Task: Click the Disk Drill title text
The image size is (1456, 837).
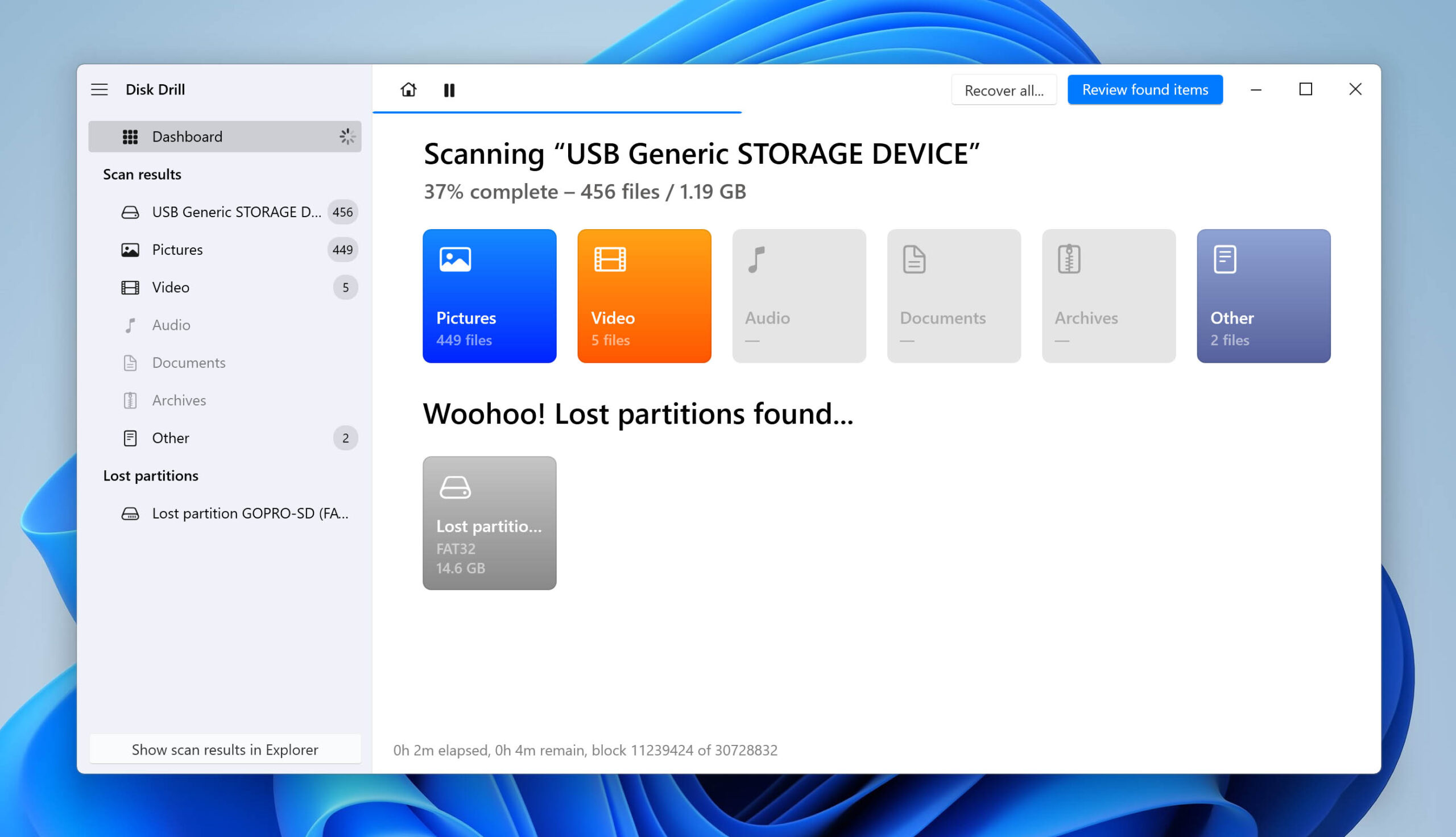Action: tap(155, 90)
